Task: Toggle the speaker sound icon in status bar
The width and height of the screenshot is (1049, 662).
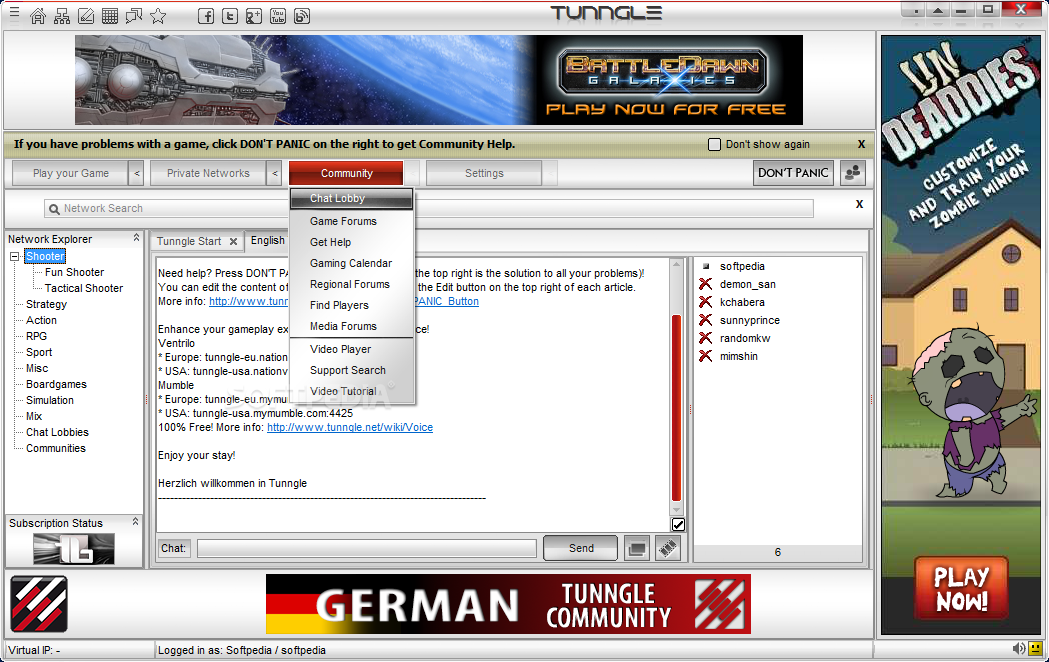Action: pyautogui.click(x=1018, y=649)
